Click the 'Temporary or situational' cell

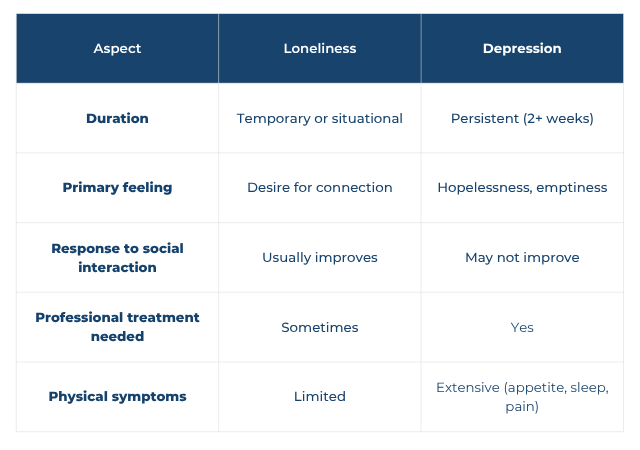[x=319, y=118]
